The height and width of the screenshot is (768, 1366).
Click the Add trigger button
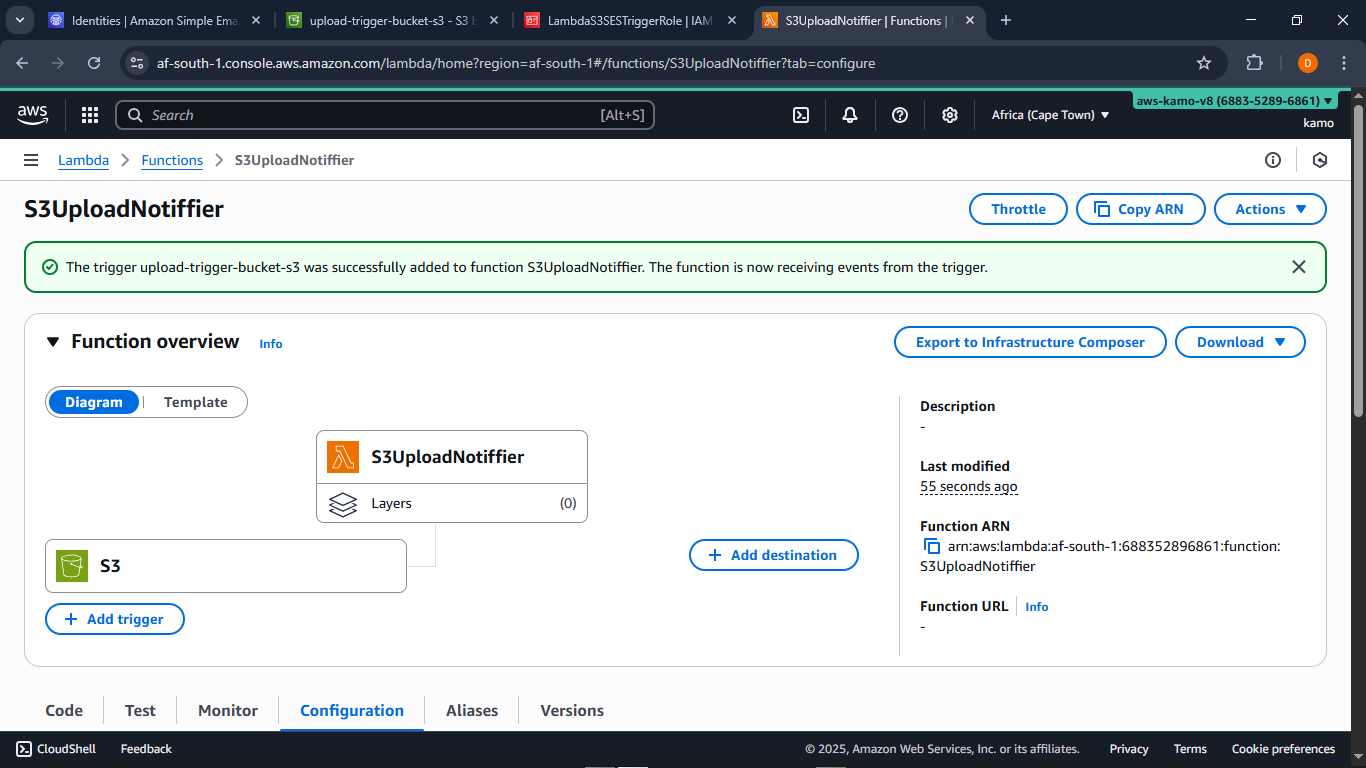pyautogui.click(x=114, y=619)
